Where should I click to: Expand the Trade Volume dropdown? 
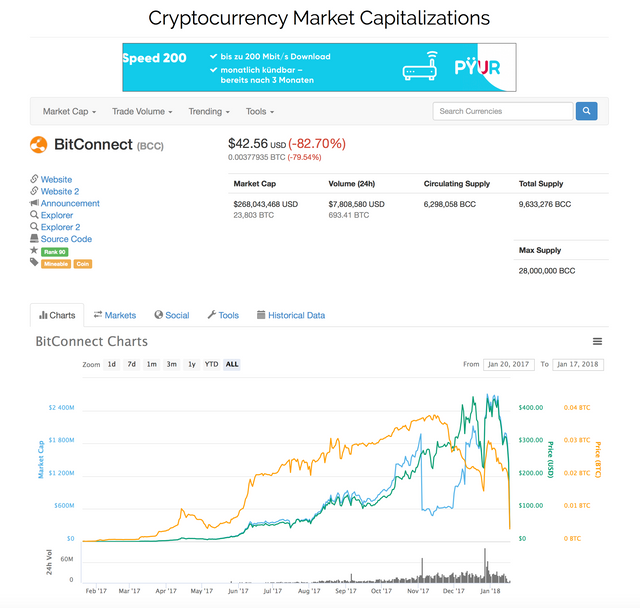[142, 112]
